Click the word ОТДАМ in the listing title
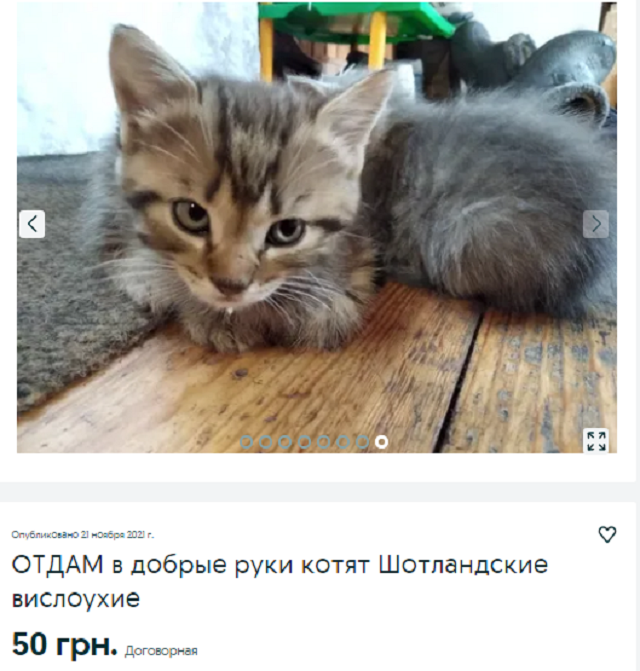Screen dimensions: 640x671 pos(58,564)
